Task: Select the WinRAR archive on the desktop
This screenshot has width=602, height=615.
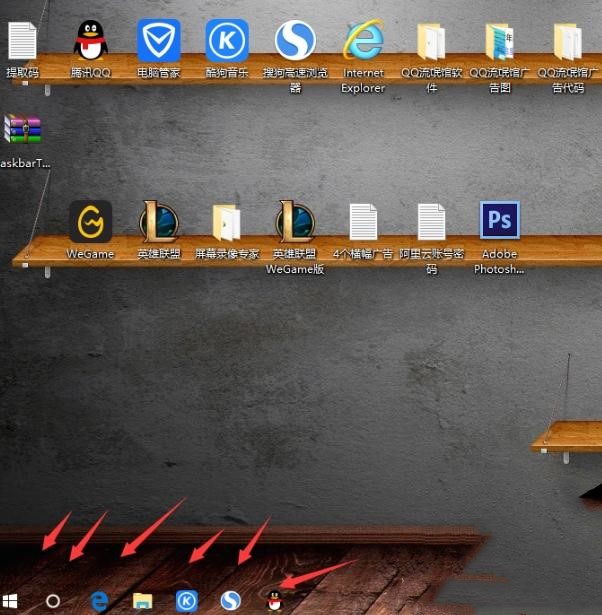Action: [x=22, y=131]
